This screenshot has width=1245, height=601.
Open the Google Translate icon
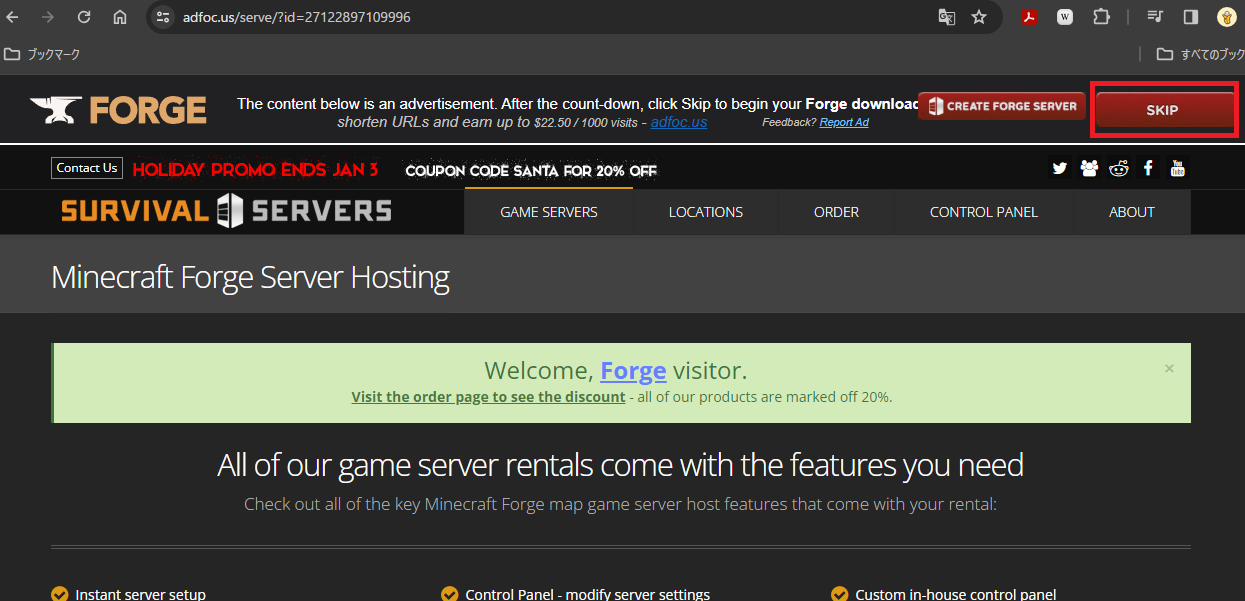[946, 17]
